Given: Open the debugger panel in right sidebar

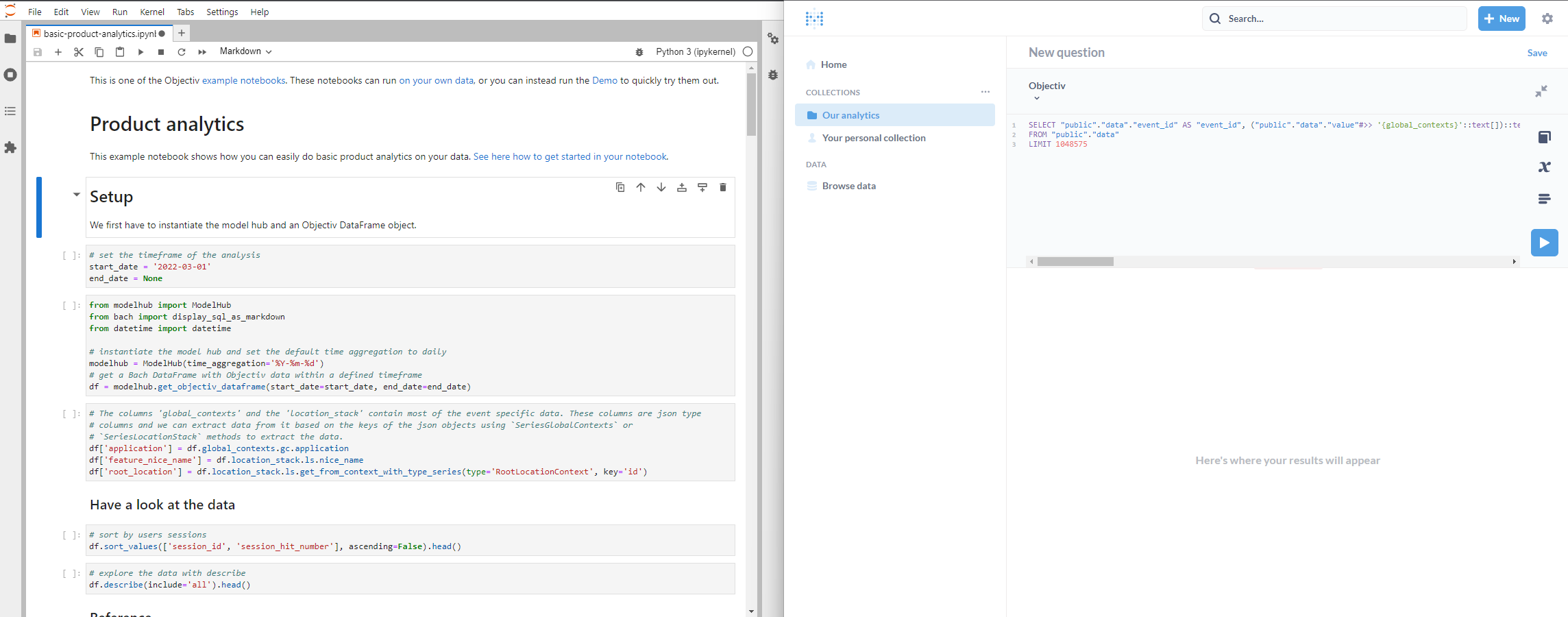Looking at the screenshot, I should pos(773,75).
